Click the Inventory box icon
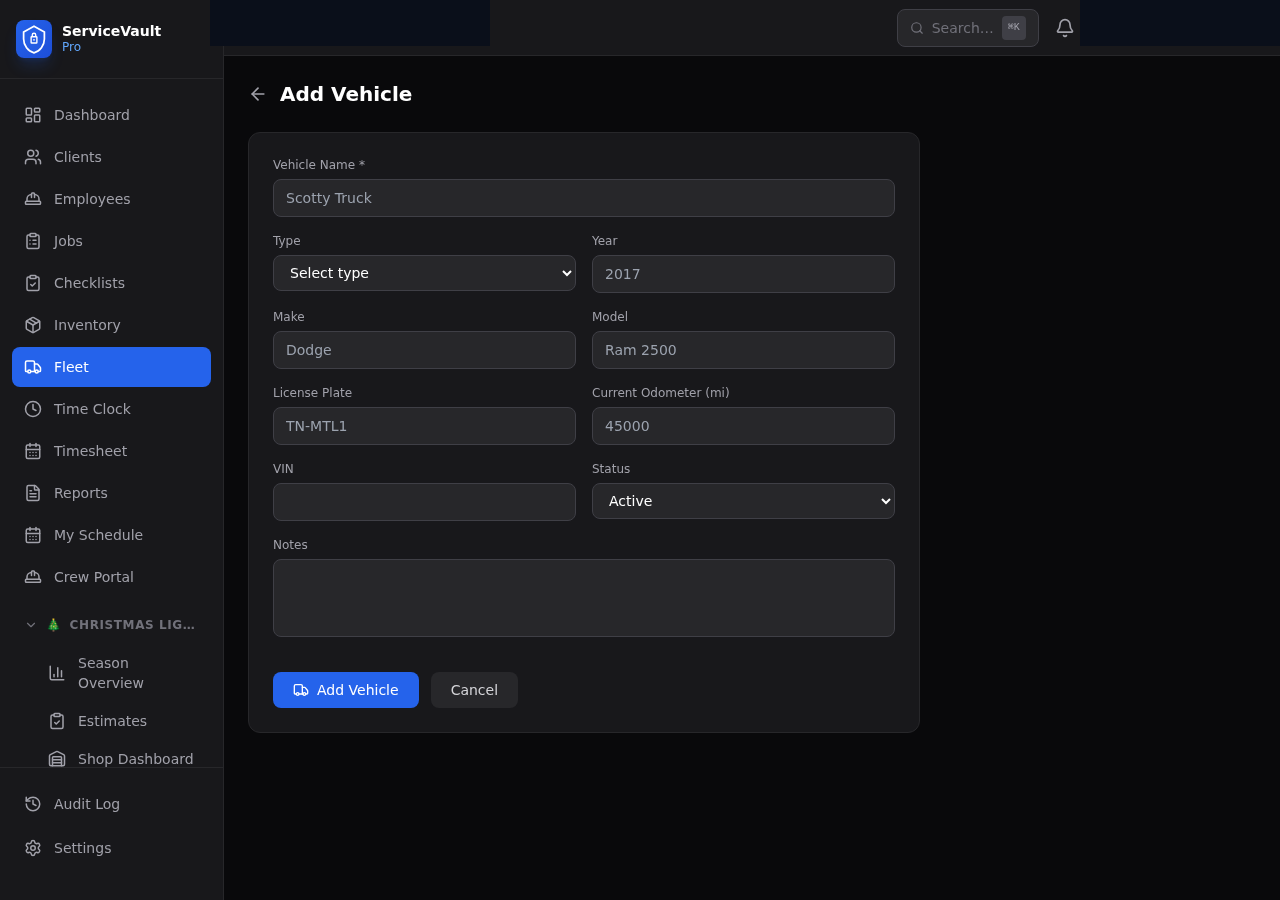Viewport: 1280px width, 900px height. coord(32,325)
